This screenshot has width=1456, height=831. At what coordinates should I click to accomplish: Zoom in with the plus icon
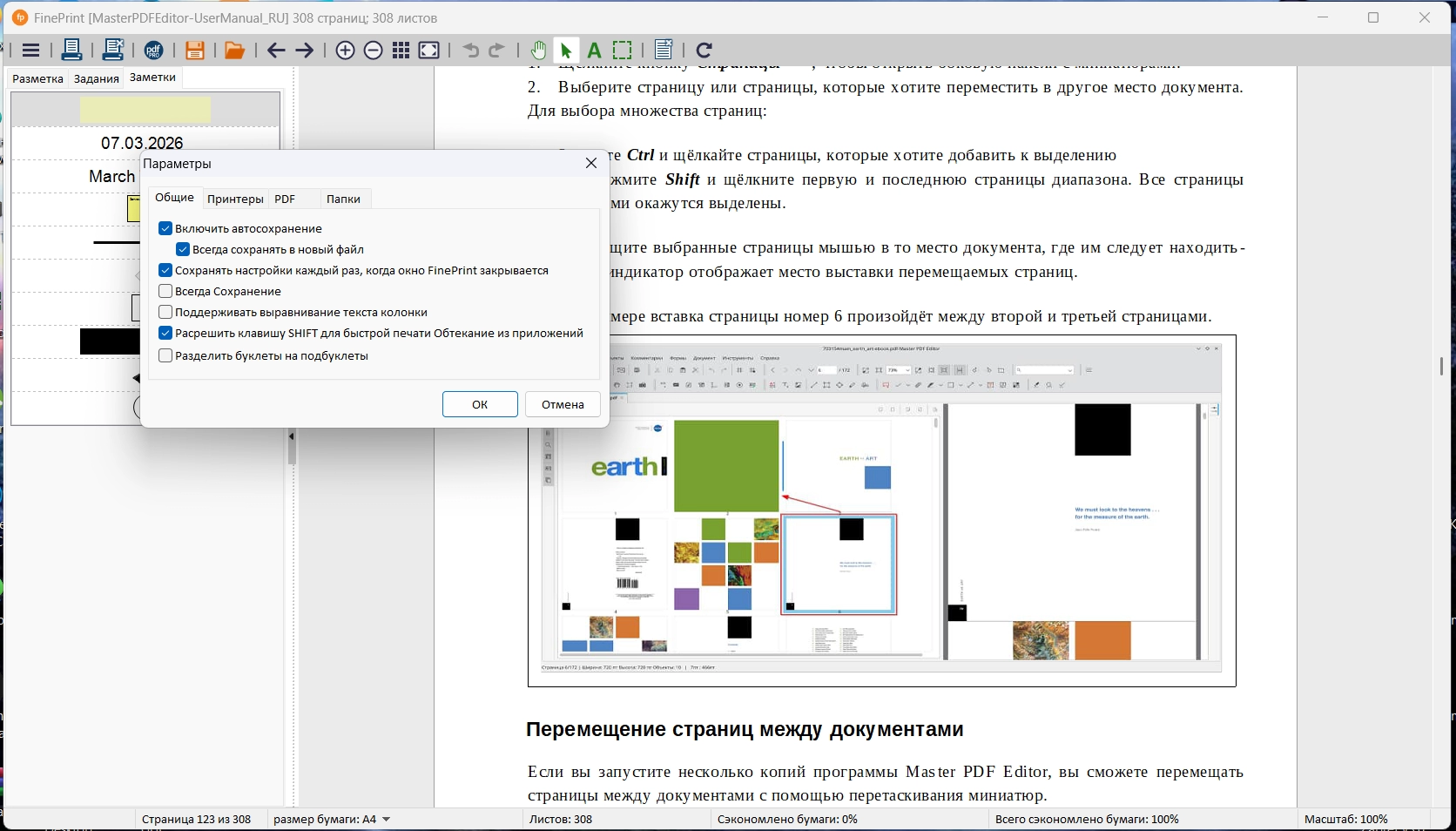pos(346,51)
